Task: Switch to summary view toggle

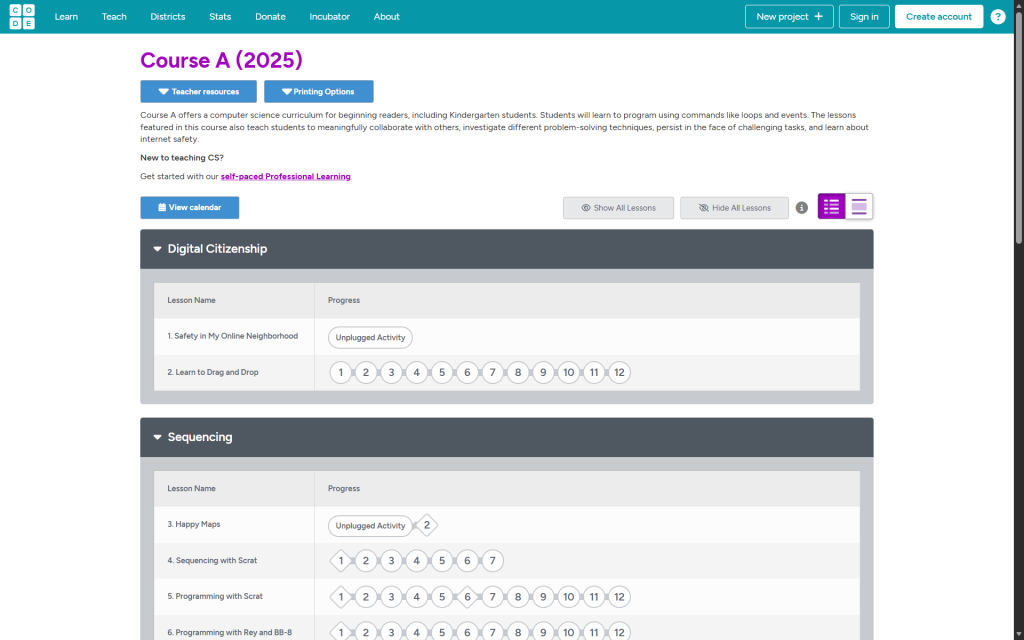Action: (859, 207)
